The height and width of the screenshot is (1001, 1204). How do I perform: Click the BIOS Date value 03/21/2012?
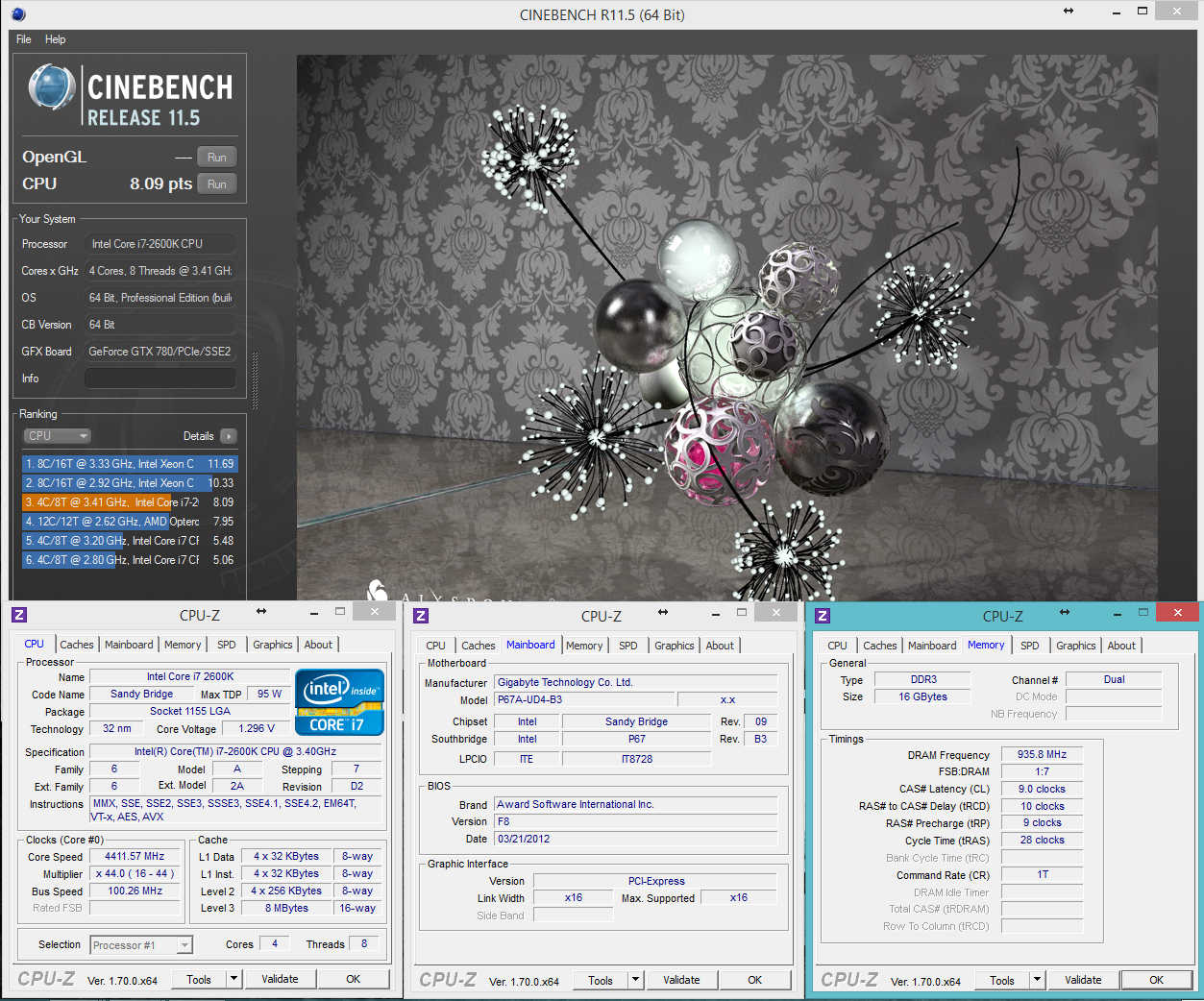pyautogui.click(x=635, y=839)
